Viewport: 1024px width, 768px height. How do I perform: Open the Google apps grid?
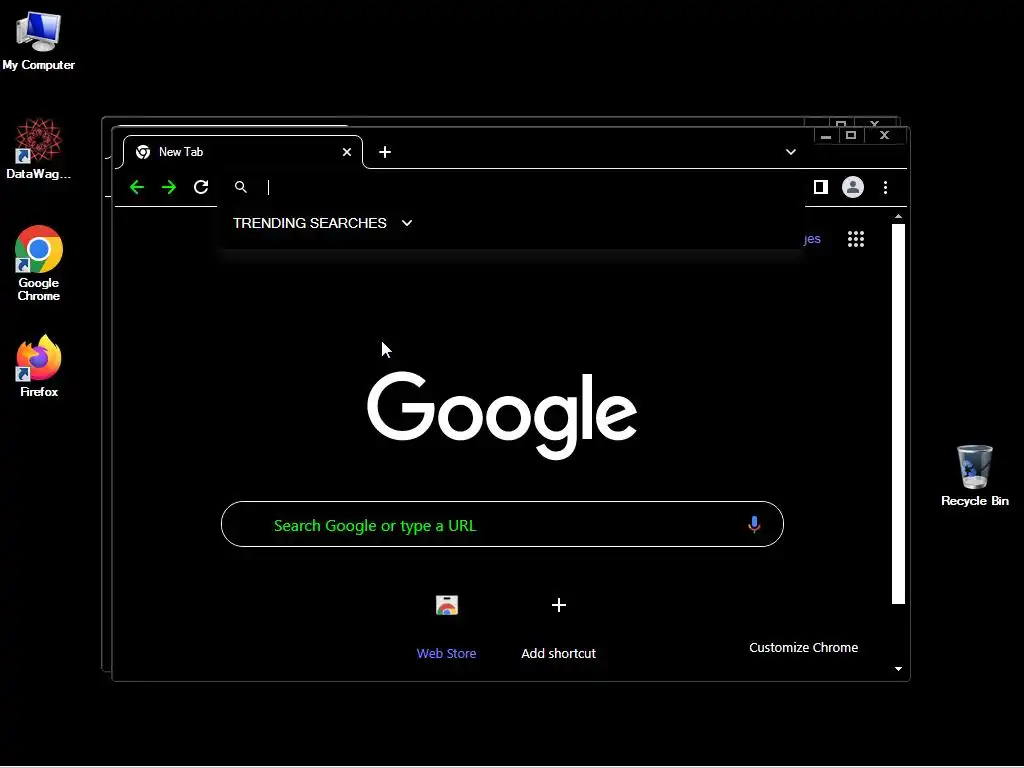pos(856,239)
